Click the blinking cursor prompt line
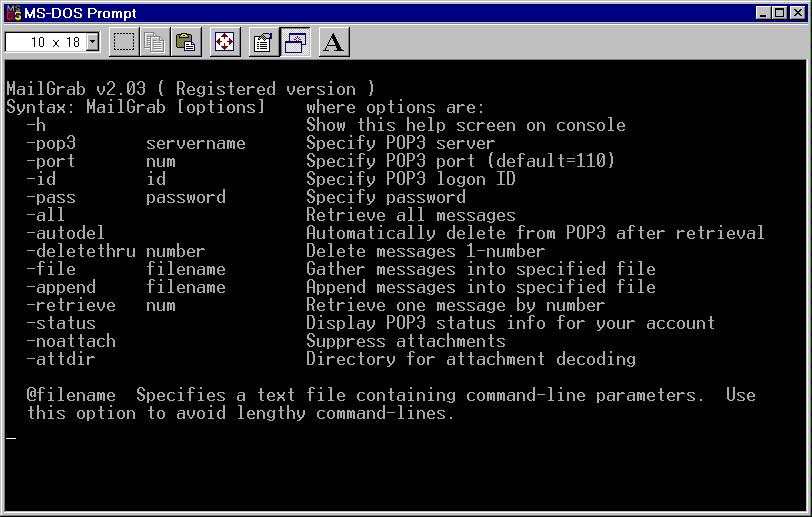The height and width of the screenshot is (517, 812). (11, 438)
